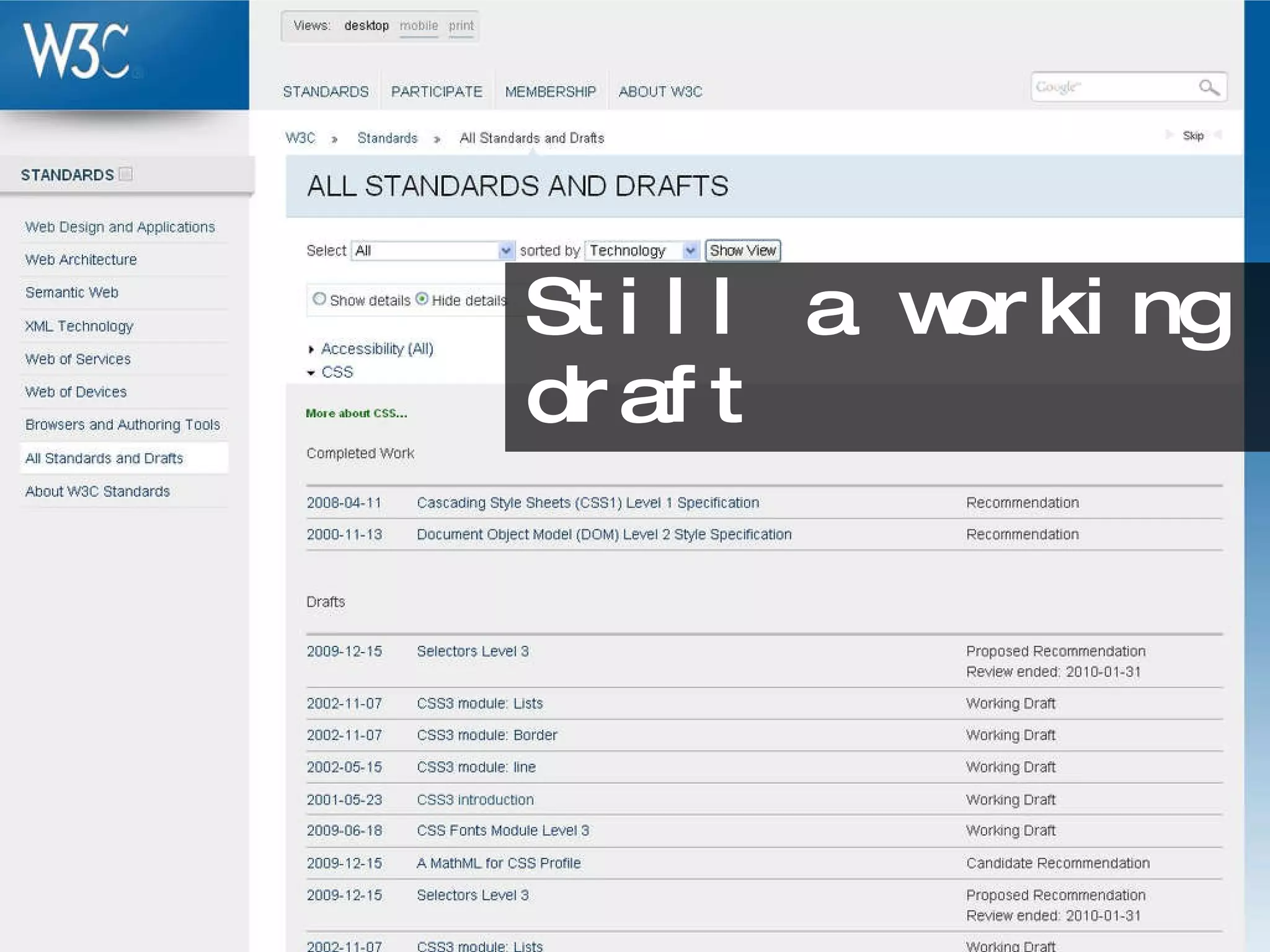Open the More about CSS link
Image resolution: width=1270 pixels, height=952 pixels.
coord(356,413)
